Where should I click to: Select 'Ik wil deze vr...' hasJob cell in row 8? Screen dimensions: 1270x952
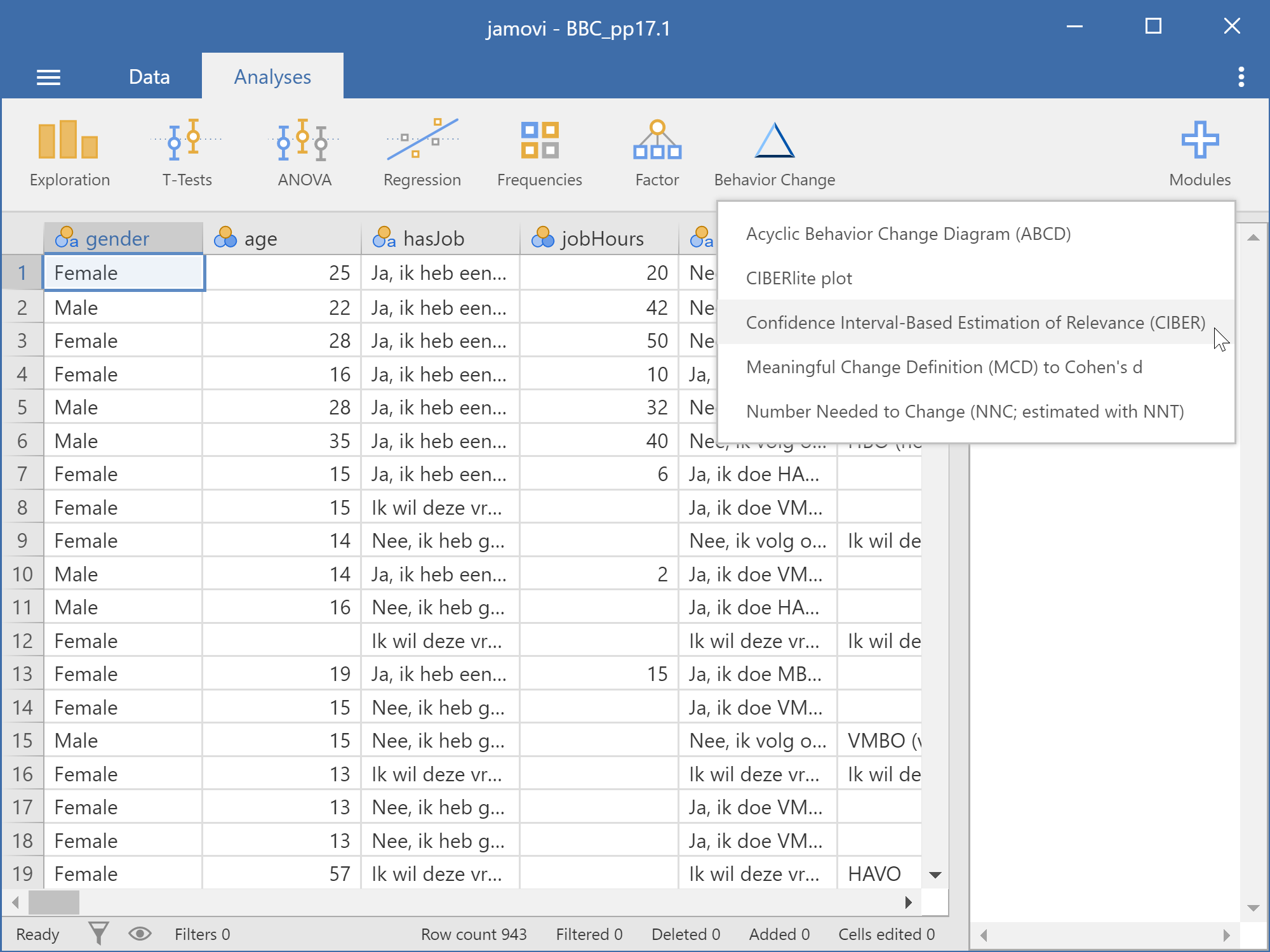click(441, 507)
